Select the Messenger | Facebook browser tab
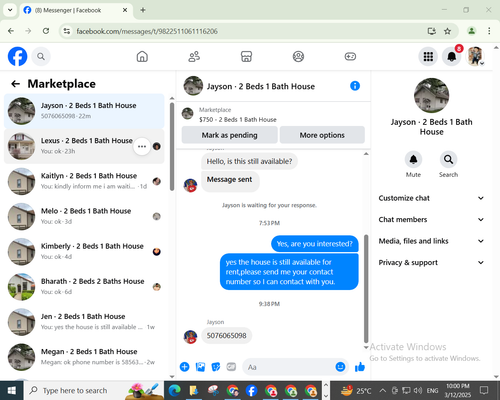500x400 pixels. point(76,10)
